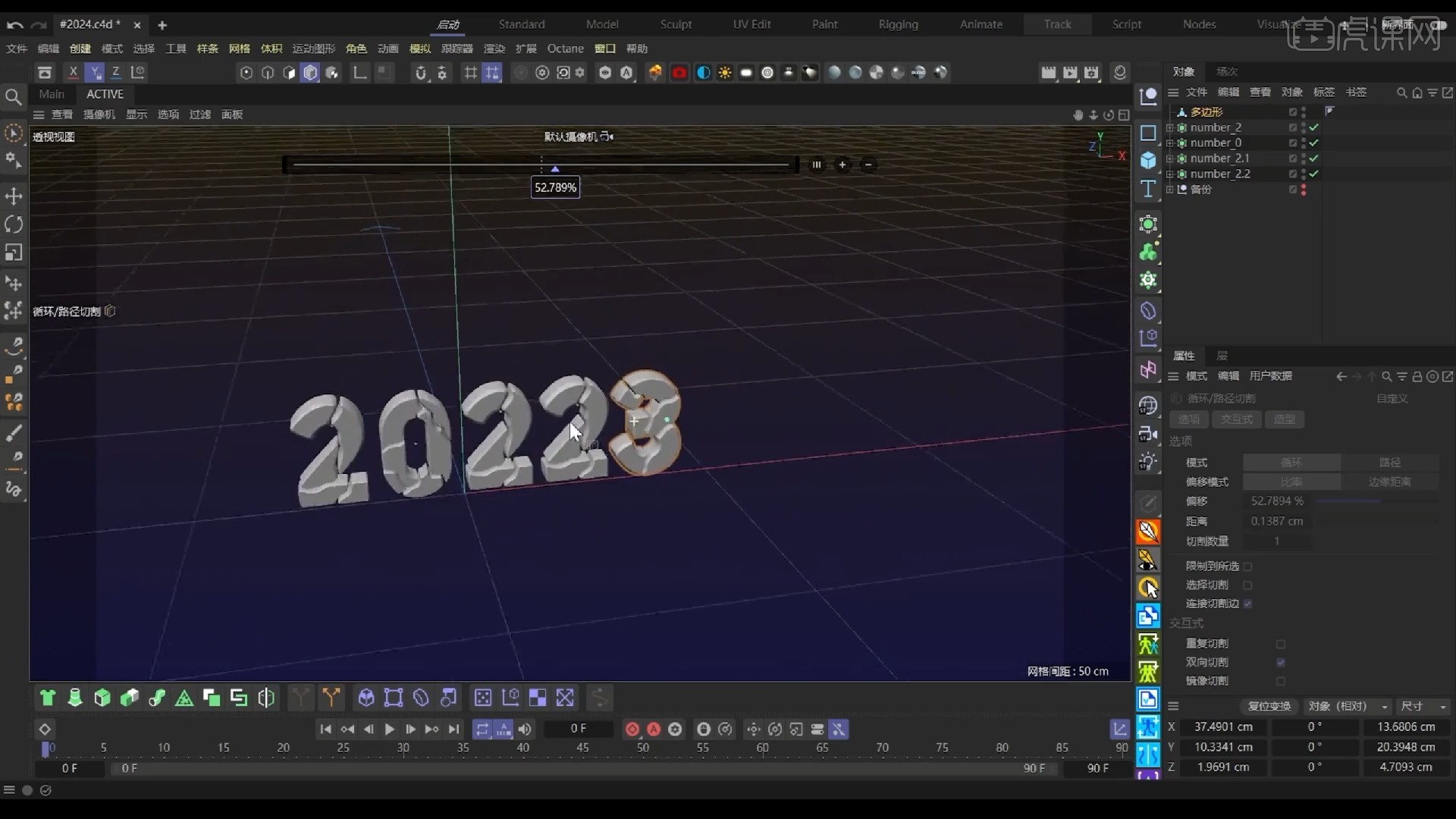Click the Cube primitive icon
Screen dimensions: 1456x819
tap(1148, 160)
